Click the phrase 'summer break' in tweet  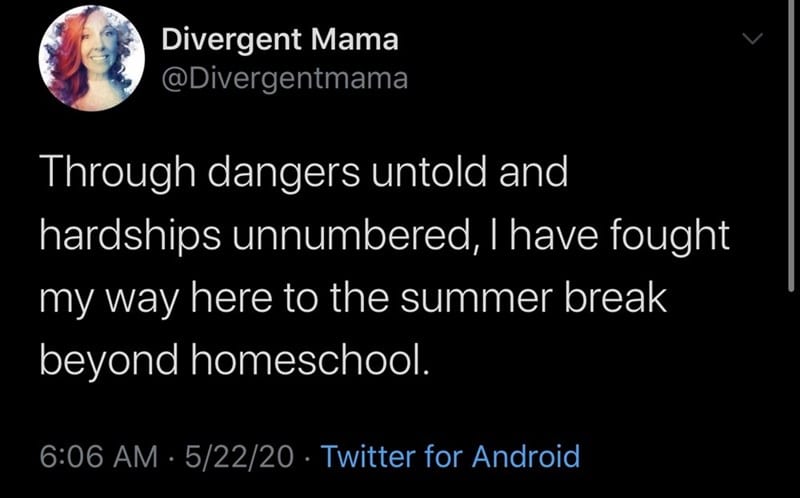point(533,298)
